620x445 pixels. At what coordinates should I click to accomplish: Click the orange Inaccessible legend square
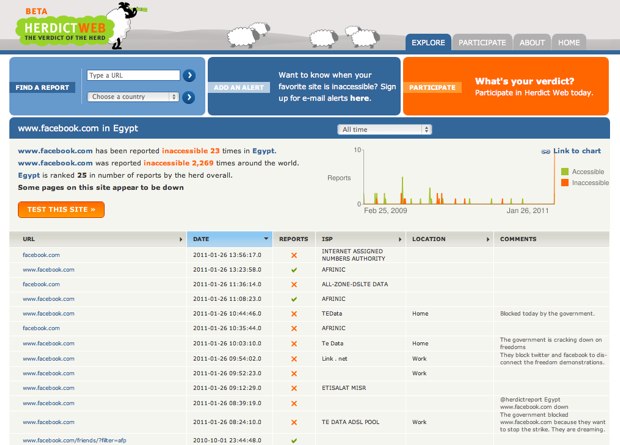pos(564,183)
